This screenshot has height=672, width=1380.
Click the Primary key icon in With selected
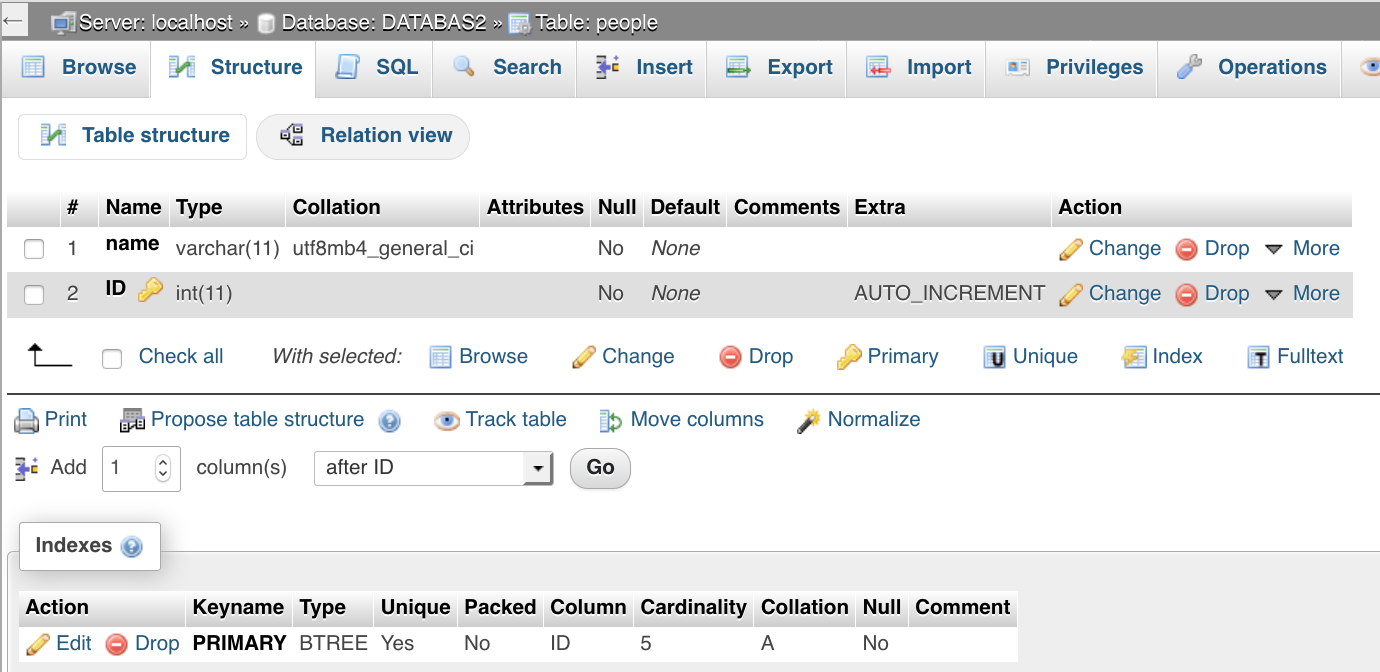849,357
